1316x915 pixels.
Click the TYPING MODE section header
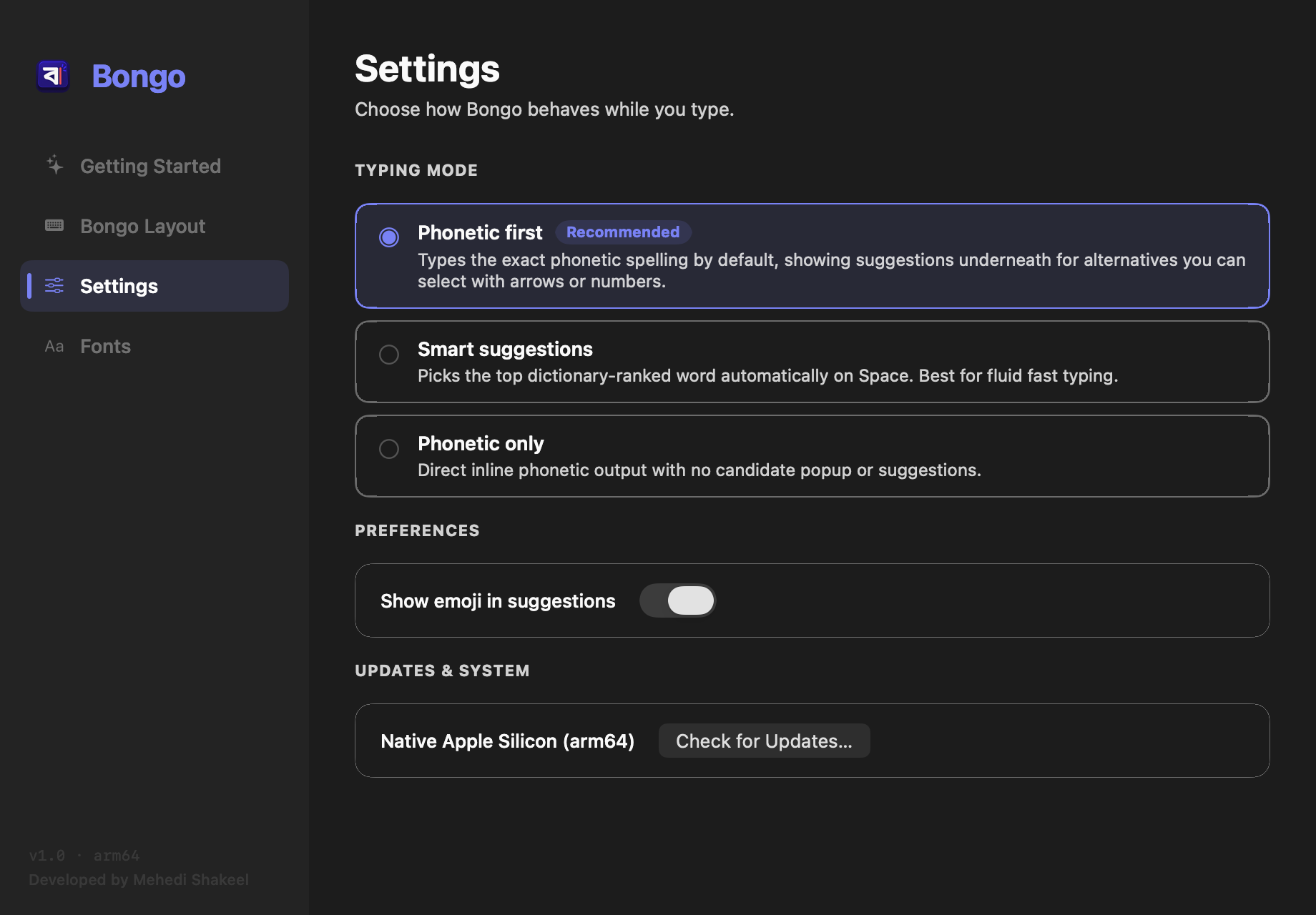(416, 170)
